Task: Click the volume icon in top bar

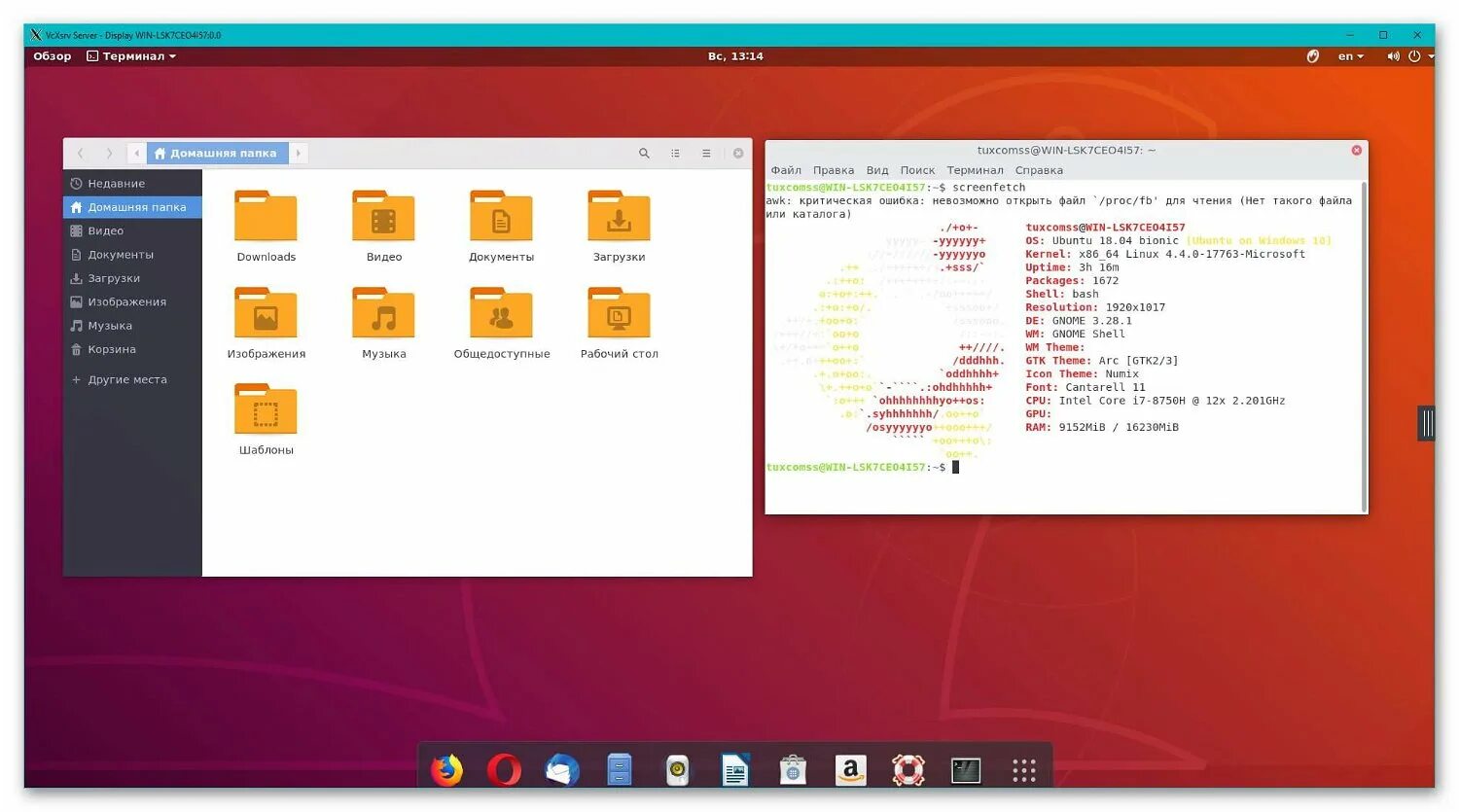Action: pos(1393,56)
